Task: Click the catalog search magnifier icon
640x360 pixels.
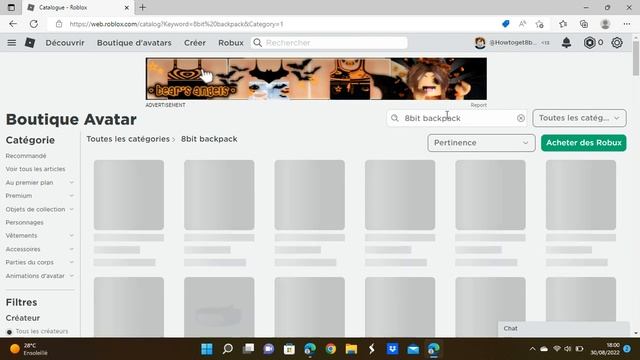Action: coord(395,118)
